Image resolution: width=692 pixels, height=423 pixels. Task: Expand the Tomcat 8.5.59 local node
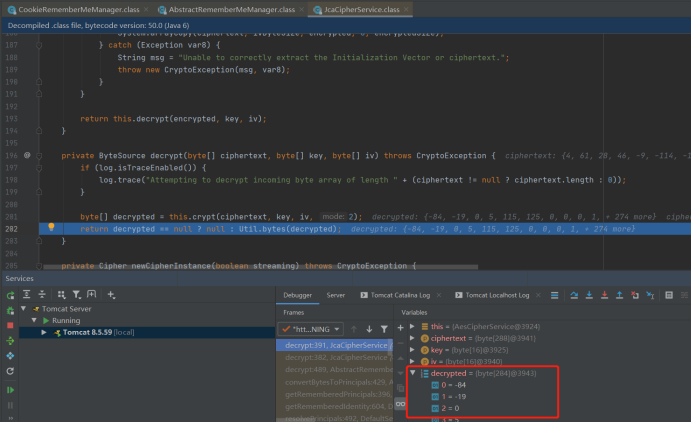pos(44,332)
